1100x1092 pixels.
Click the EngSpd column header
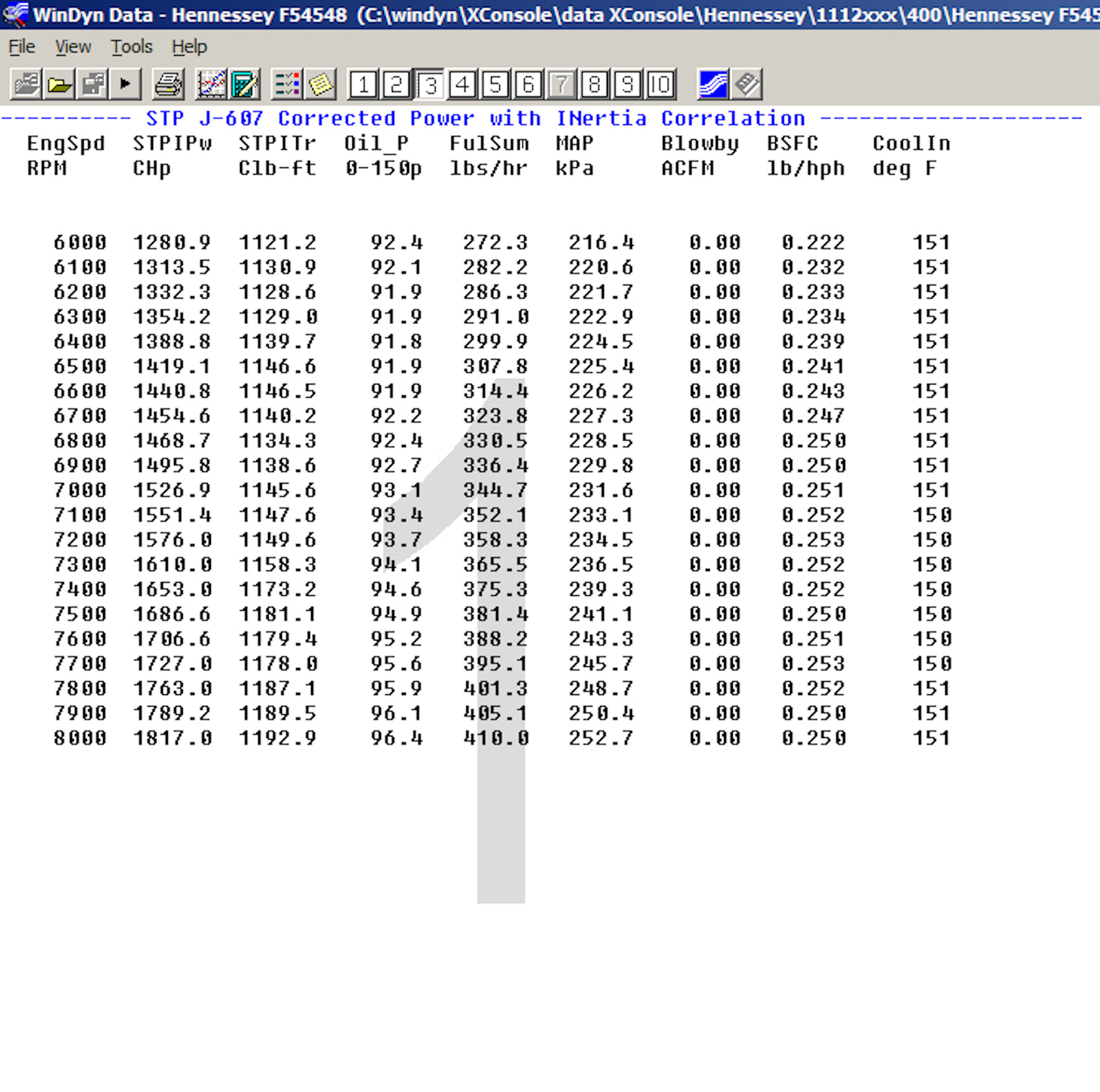click(66, 143)
